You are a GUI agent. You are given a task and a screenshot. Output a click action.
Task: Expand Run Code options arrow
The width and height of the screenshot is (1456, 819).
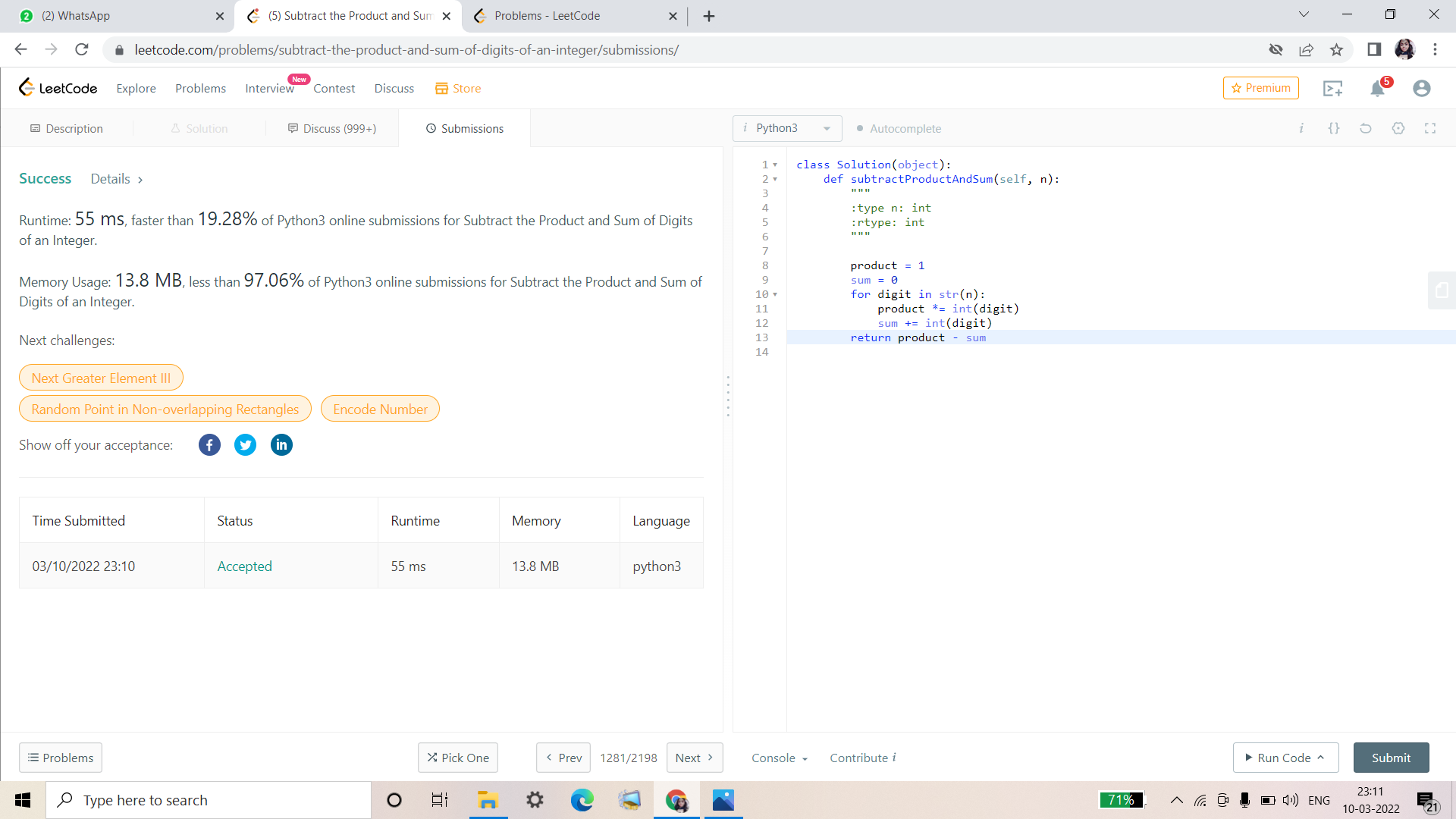(1320, 757)
